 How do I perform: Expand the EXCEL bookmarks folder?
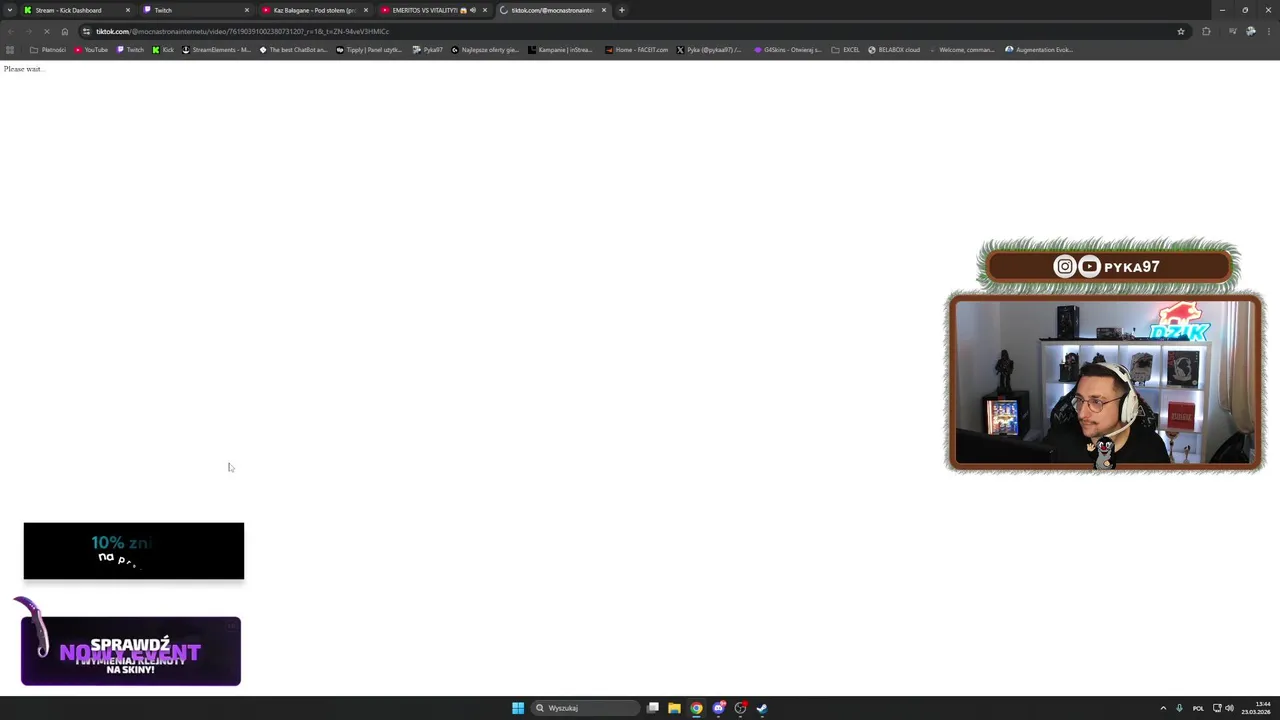click(845, 50)
